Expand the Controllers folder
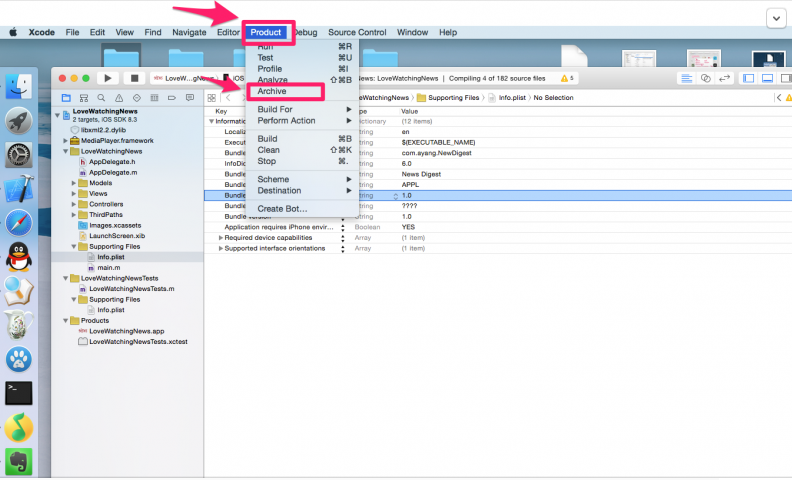Screen dimensions: 792x480 (x=74, y=204)
